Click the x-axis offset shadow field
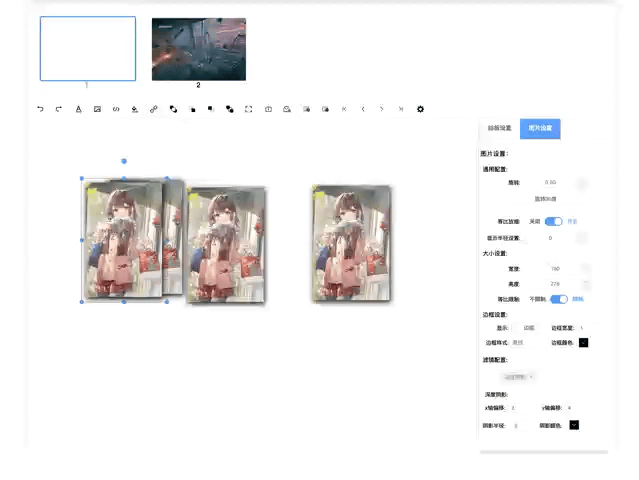 coord(522,408)
